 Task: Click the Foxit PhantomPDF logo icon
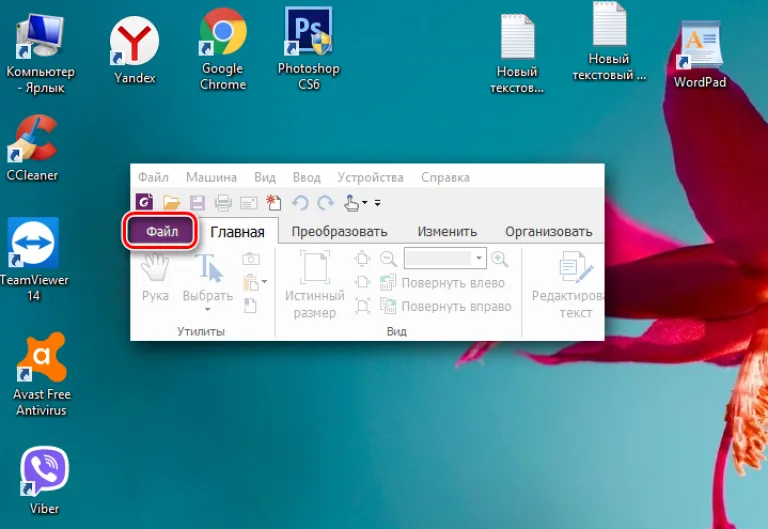(x=144, y=202)
